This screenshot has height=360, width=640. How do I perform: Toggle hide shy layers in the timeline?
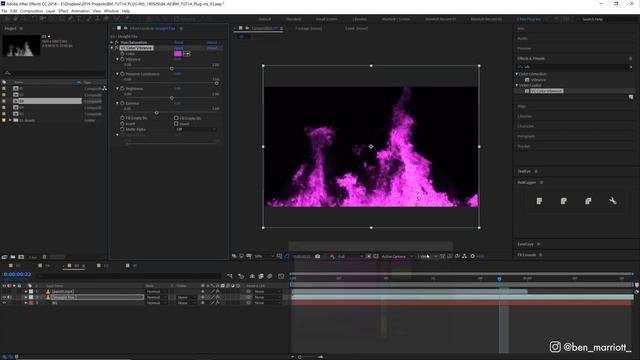[252, 276]
